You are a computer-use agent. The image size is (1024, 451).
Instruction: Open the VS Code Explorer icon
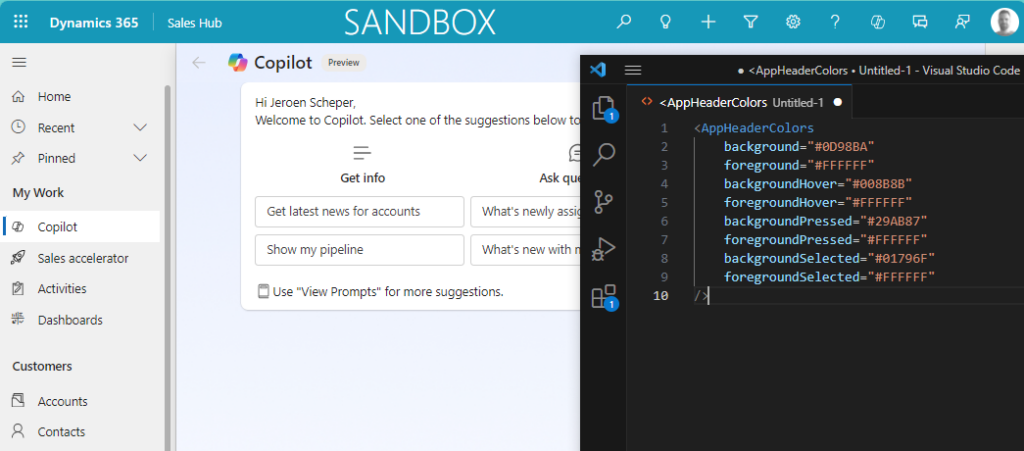pyautogui.click(x=603, y=109)
